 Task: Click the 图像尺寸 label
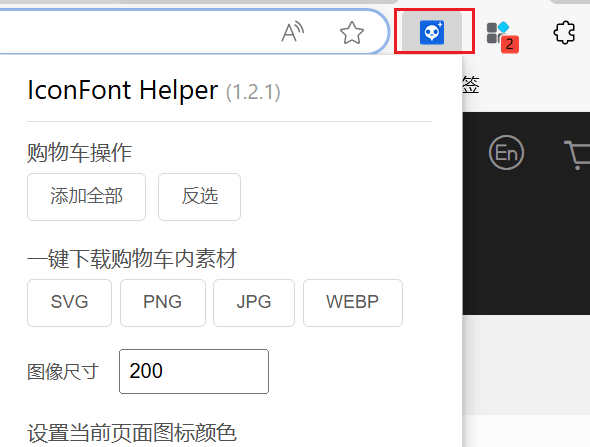(63, 372)
